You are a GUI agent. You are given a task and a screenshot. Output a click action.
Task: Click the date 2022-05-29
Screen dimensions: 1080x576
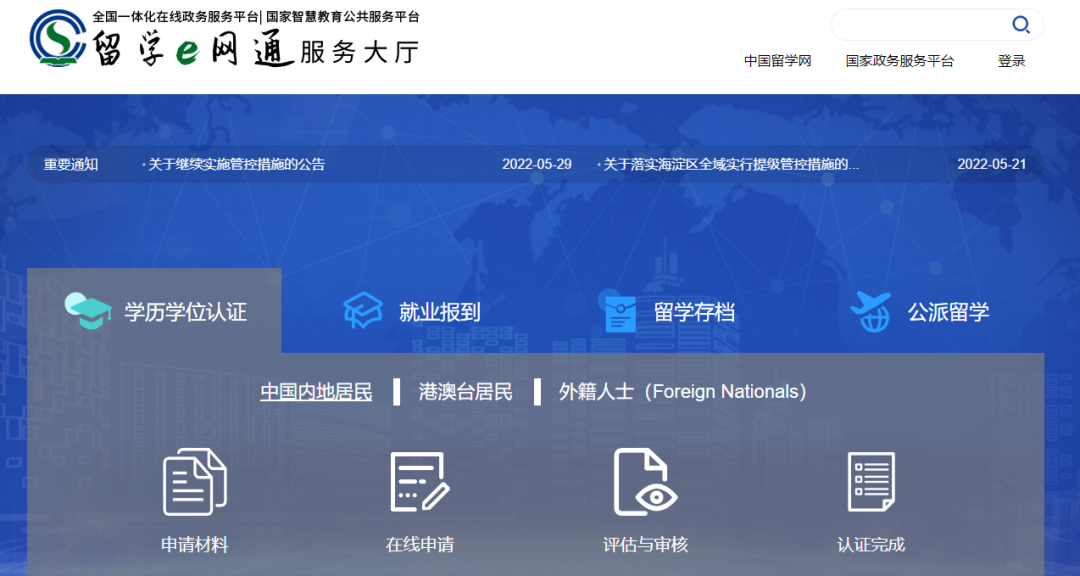coord(537,165)
